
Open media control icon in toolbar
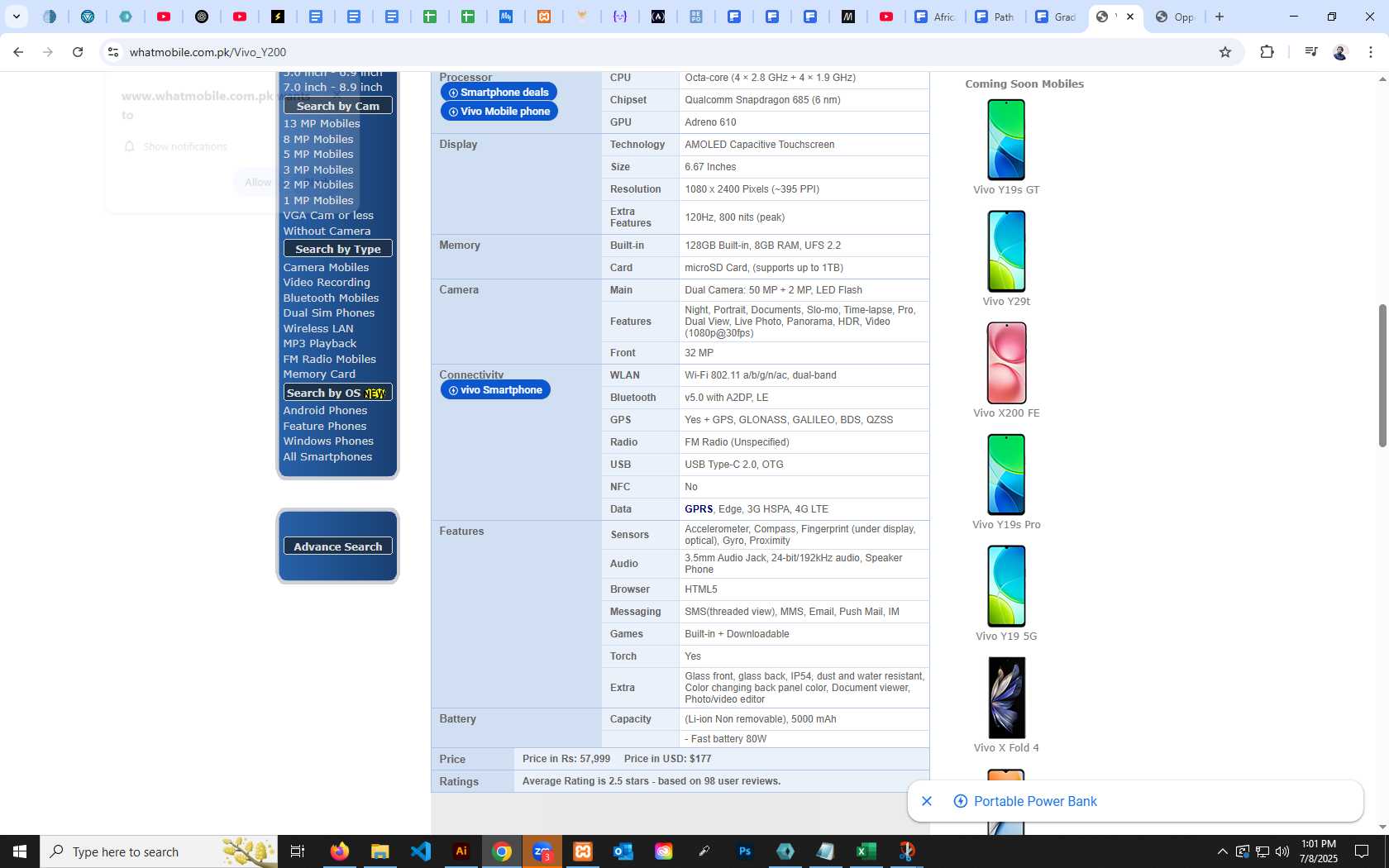click(1310, 52)
